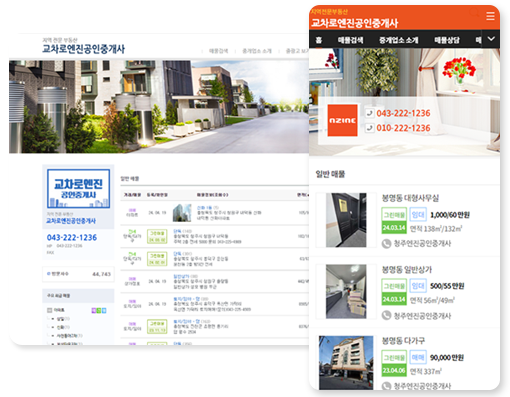
Task: Click phone icon under 봉명동 일반상가 listing
Action: 386,315
